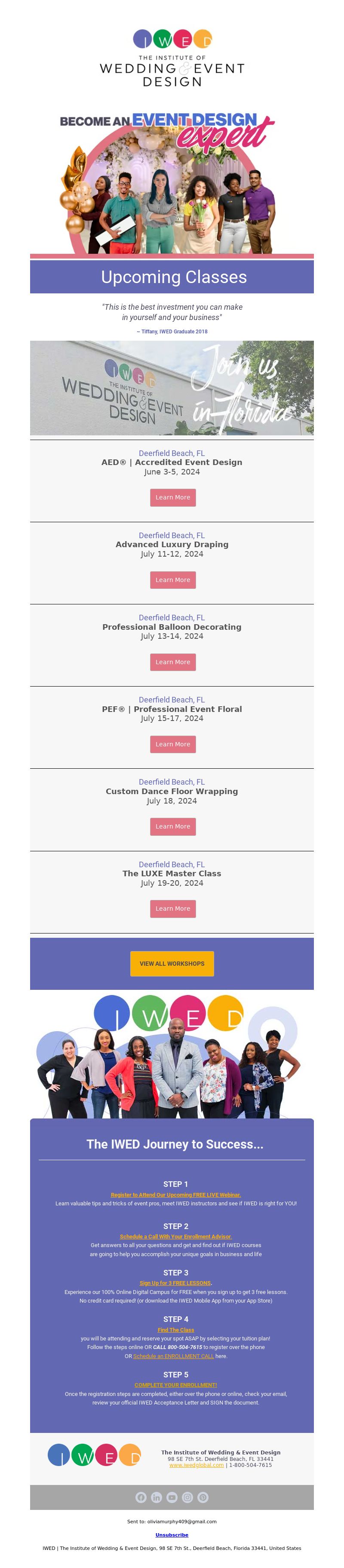This screenshot has height=1568, width=344.
Task: Open the Pinterest social icon
Action: point(203,1497)
